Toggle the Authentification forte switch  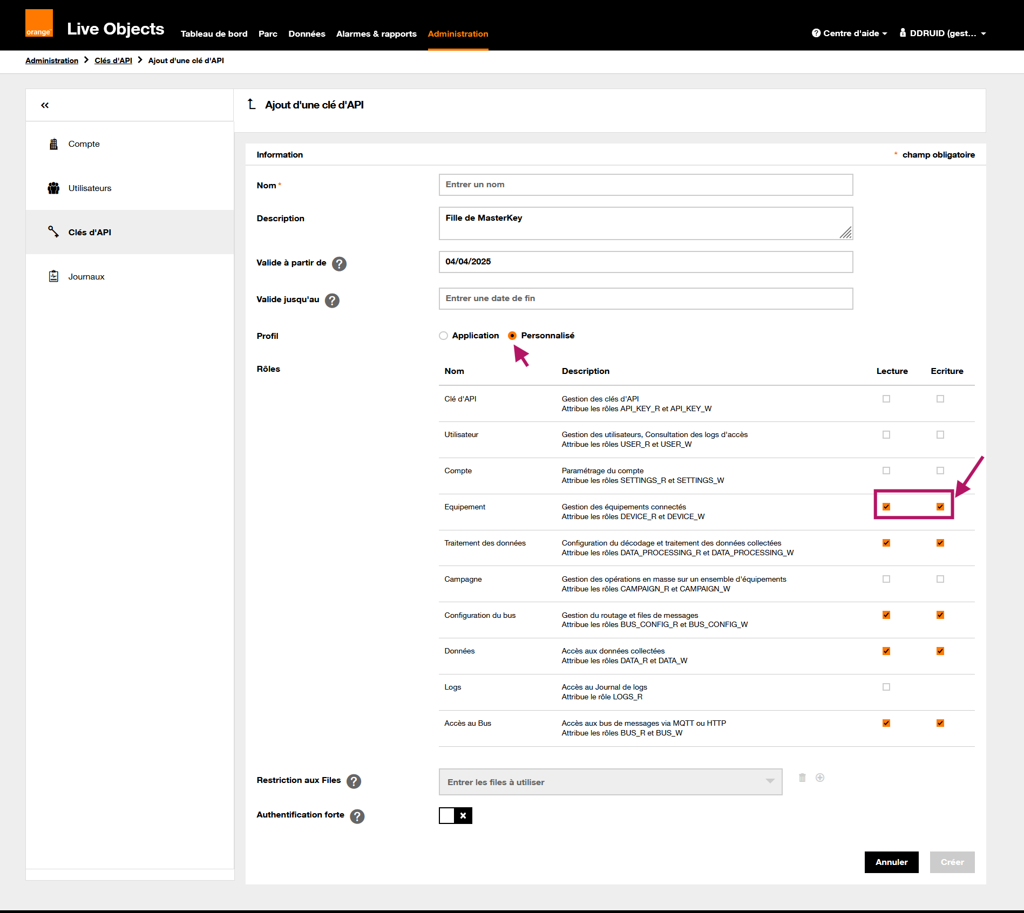click(455, 816)
